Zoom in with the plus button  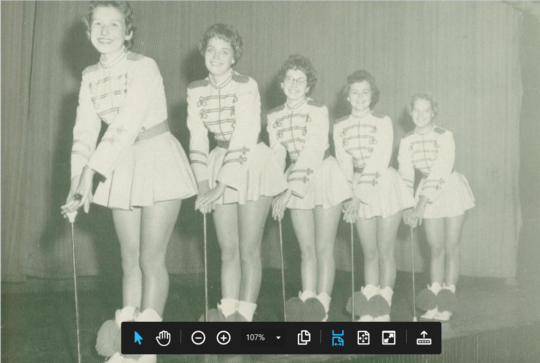(x=224, y=338)
